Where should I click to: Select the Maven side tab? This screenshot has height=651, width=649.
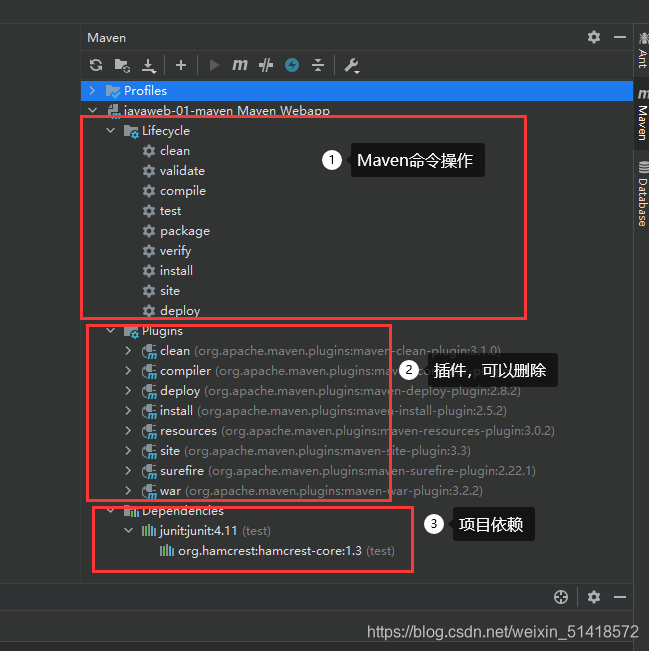[642, 114]
